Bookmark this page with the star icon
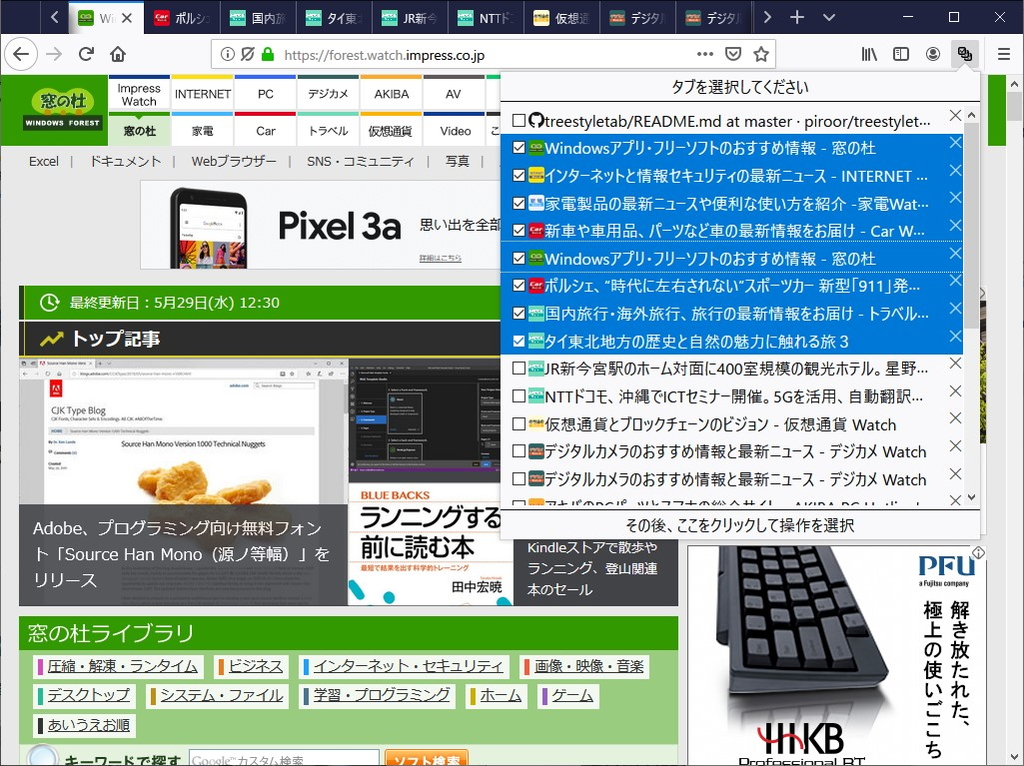This screenshot has width=1024, height=766. pos(762,54)
